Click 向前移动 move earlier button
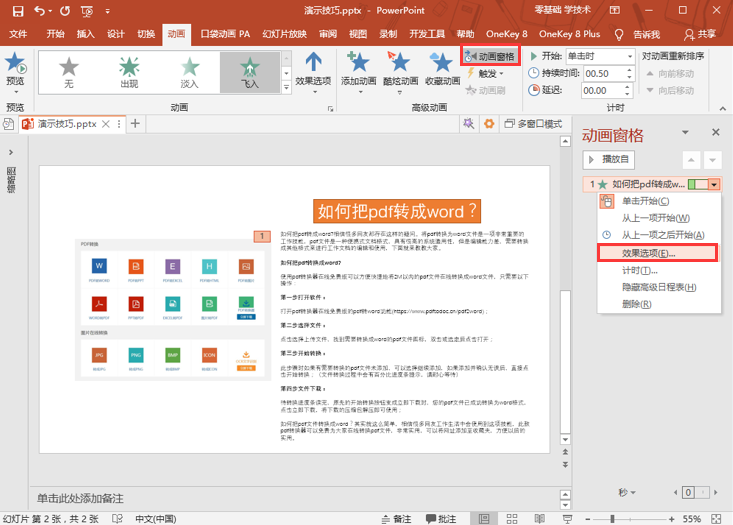This screenshot has width=733, height=525. (670, 73)
